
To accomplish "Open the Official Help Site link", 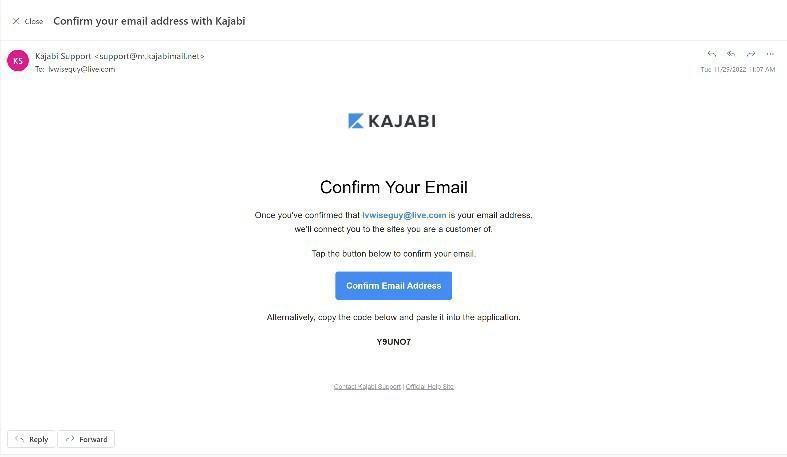I will (x=430, y=386).
